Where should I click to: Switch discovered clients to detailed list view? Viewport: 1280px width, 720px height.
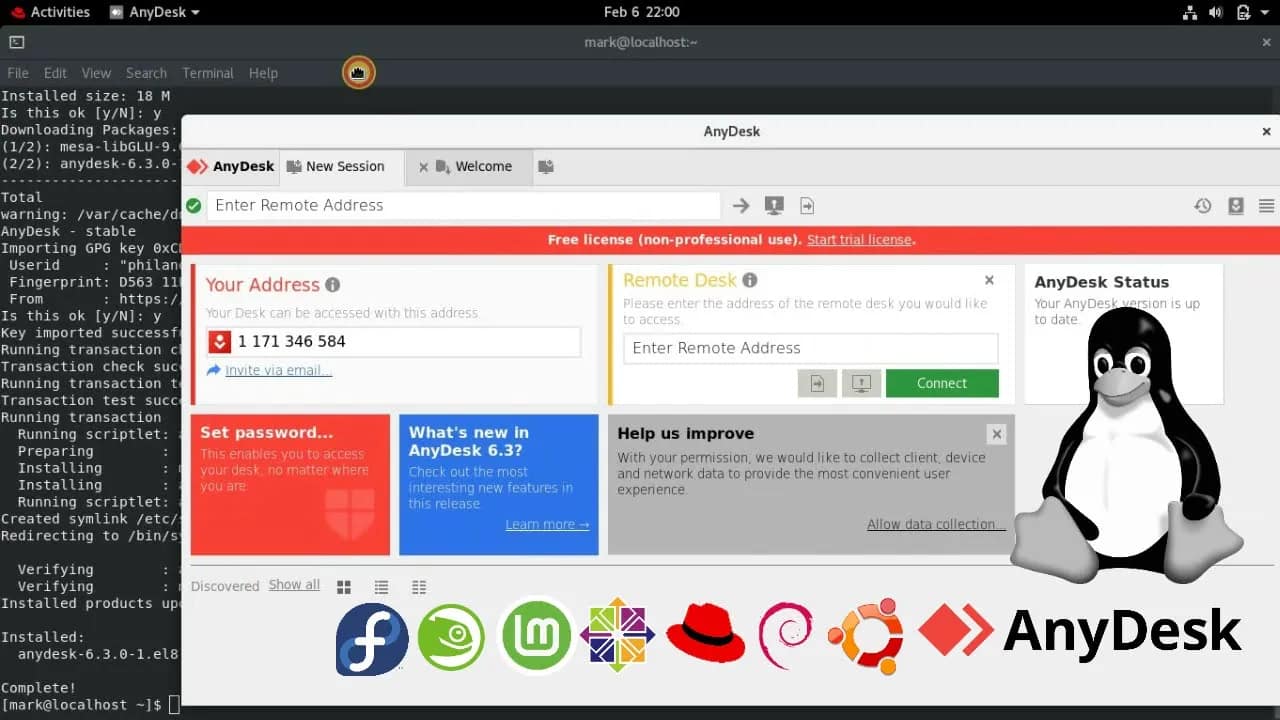click(x=418, y=586)
